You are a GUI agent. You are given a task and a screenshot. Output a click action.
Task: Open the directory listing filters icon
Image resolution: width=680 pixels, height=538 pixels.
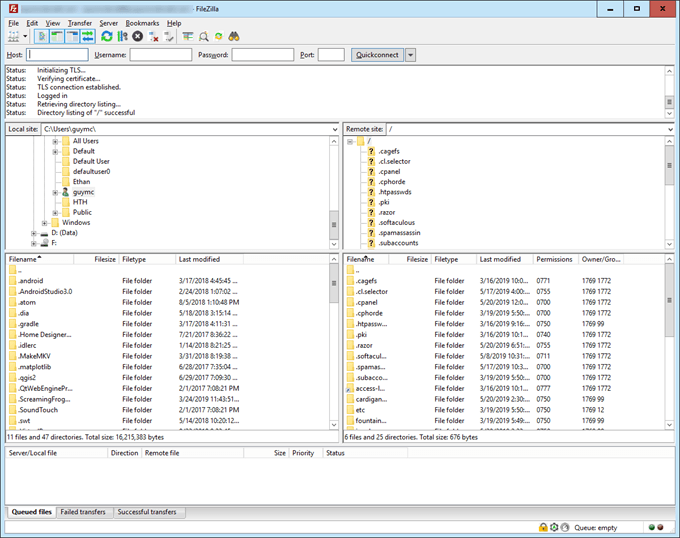[x=187, y=36]
